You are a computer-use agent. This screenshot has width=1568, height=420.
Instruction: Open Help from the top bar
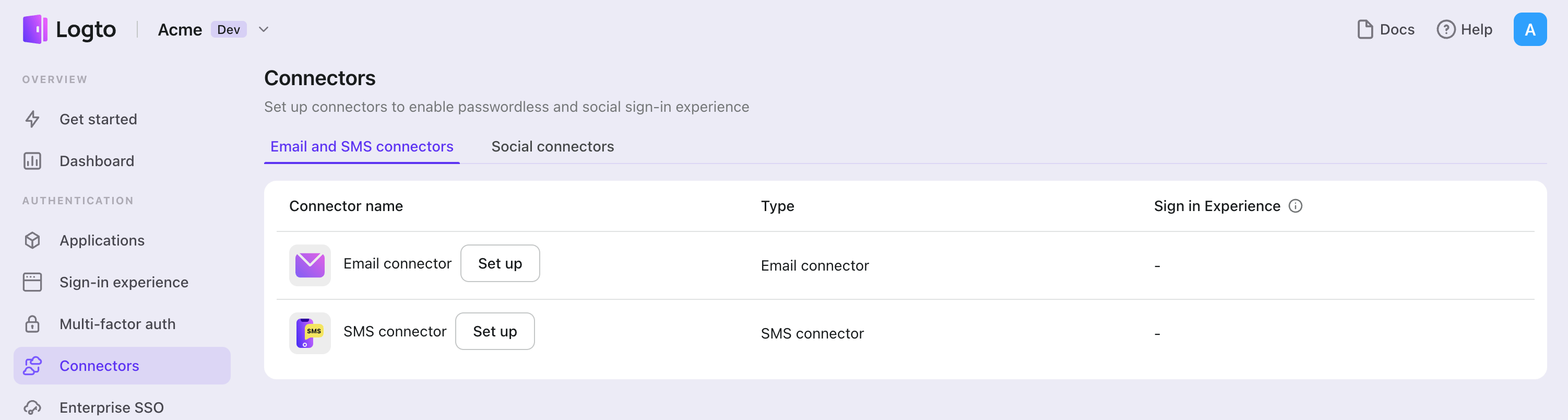tap(1465, 29)
